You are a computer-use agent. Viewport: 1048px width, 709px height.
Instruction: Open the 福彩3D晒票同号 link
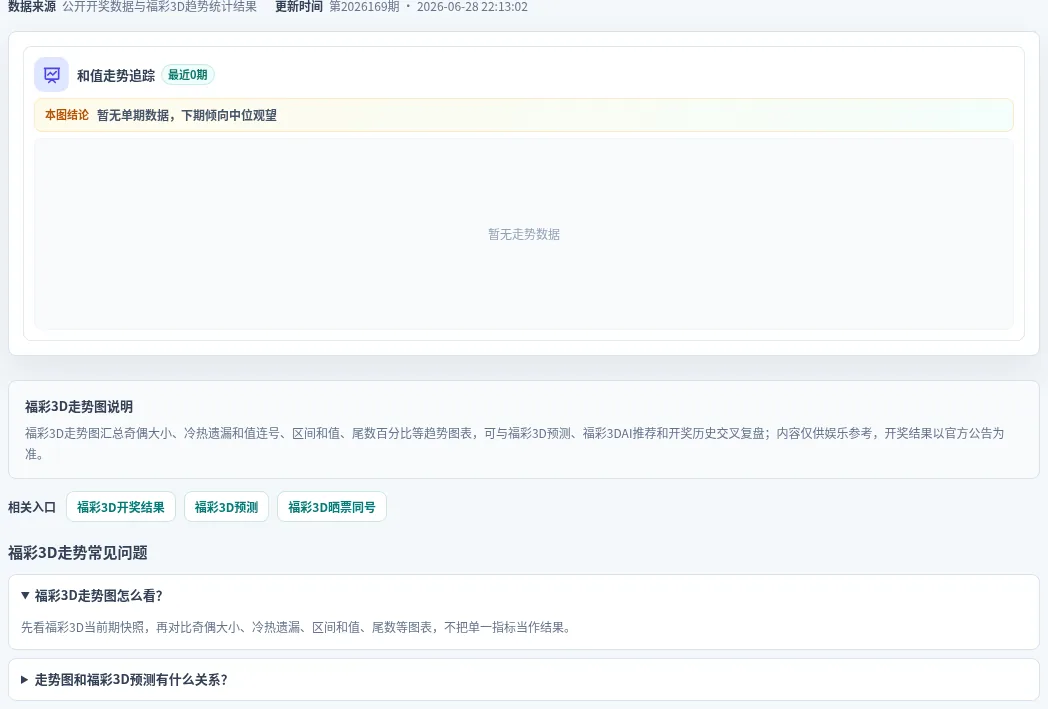(332, 507)
